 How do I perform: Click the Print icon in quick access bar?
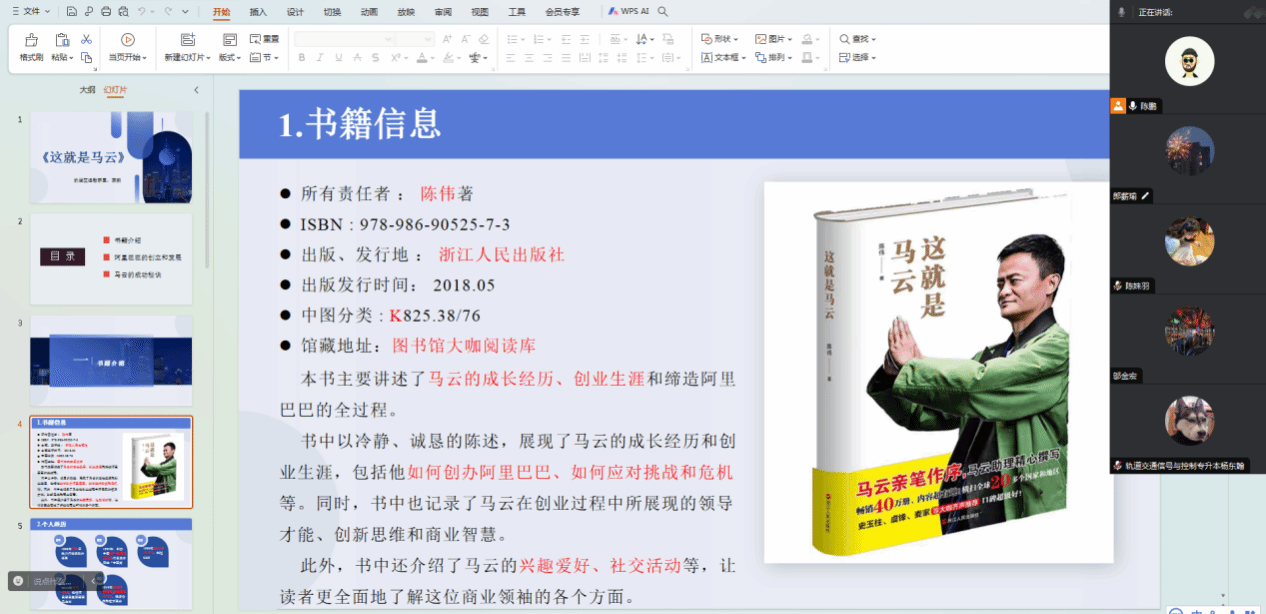106,12
